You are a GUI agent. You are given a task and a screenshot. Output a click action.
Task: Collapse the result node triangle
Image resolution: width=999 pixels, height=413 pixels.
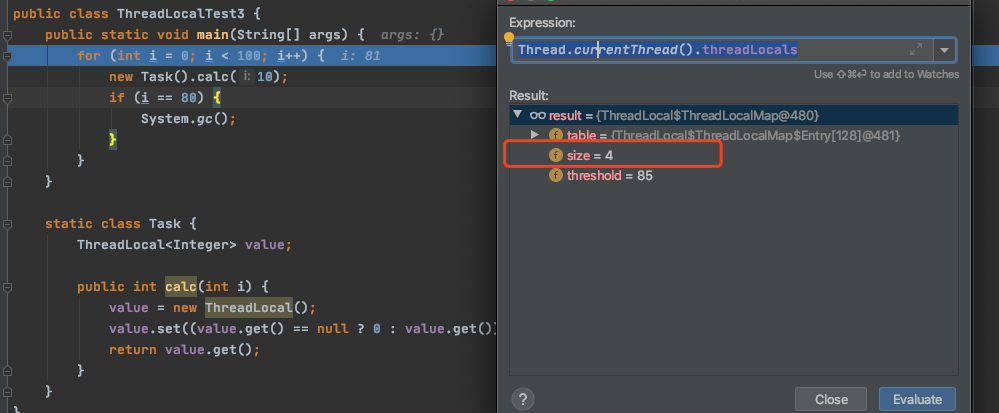517,115
